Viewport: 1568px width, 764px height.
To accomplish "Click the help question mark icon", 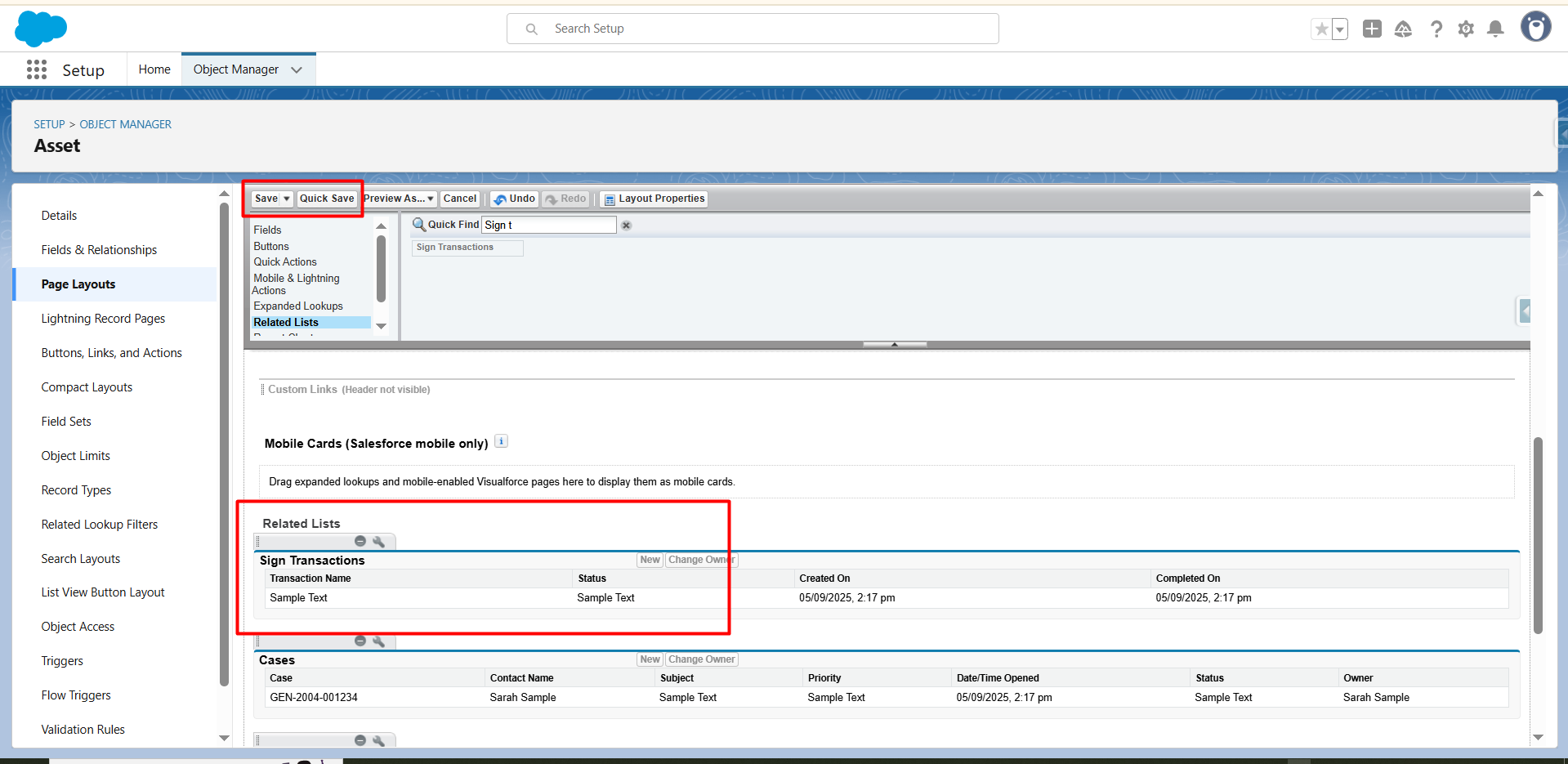I will pos(1436,29).
